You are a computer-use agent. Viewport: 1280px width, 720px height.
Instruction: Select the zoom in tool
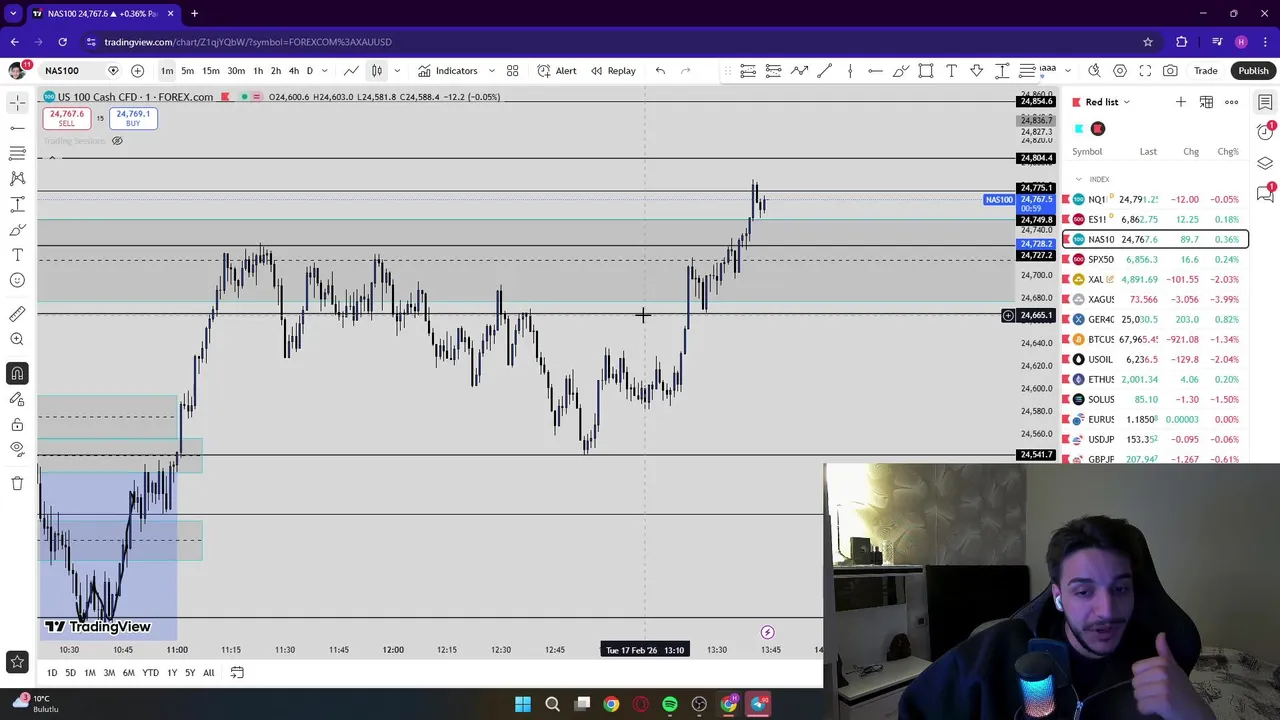coord(17,340)
